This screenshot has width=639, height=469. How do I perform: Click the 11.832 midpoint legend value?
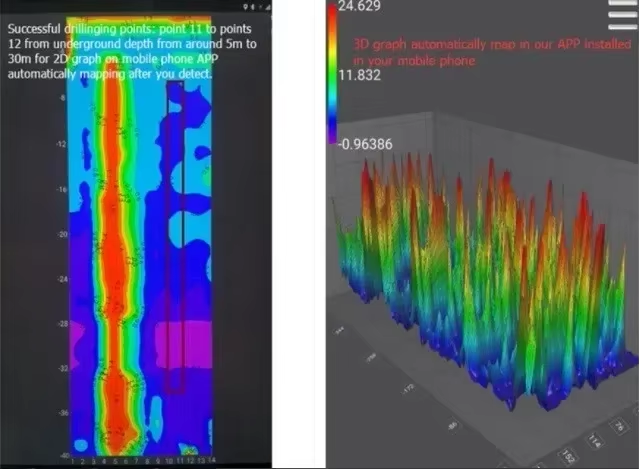pos(359,75)
